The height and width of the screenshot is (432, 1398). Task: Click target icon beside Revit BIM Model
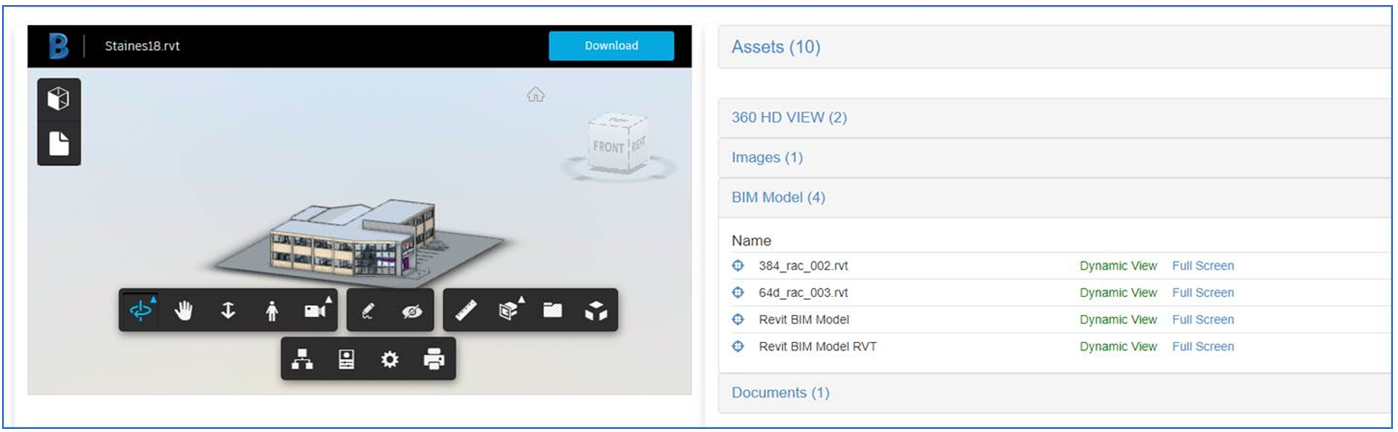pyautogui.click(x=739, y=320)
